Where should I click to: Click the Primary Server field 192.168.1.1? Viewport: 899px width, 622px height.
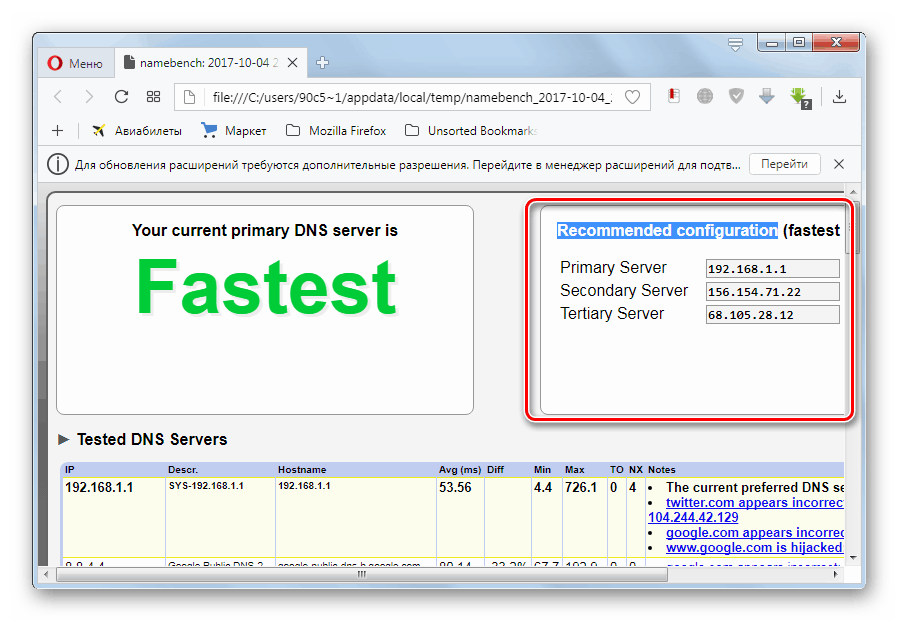[x=772, y=268]
